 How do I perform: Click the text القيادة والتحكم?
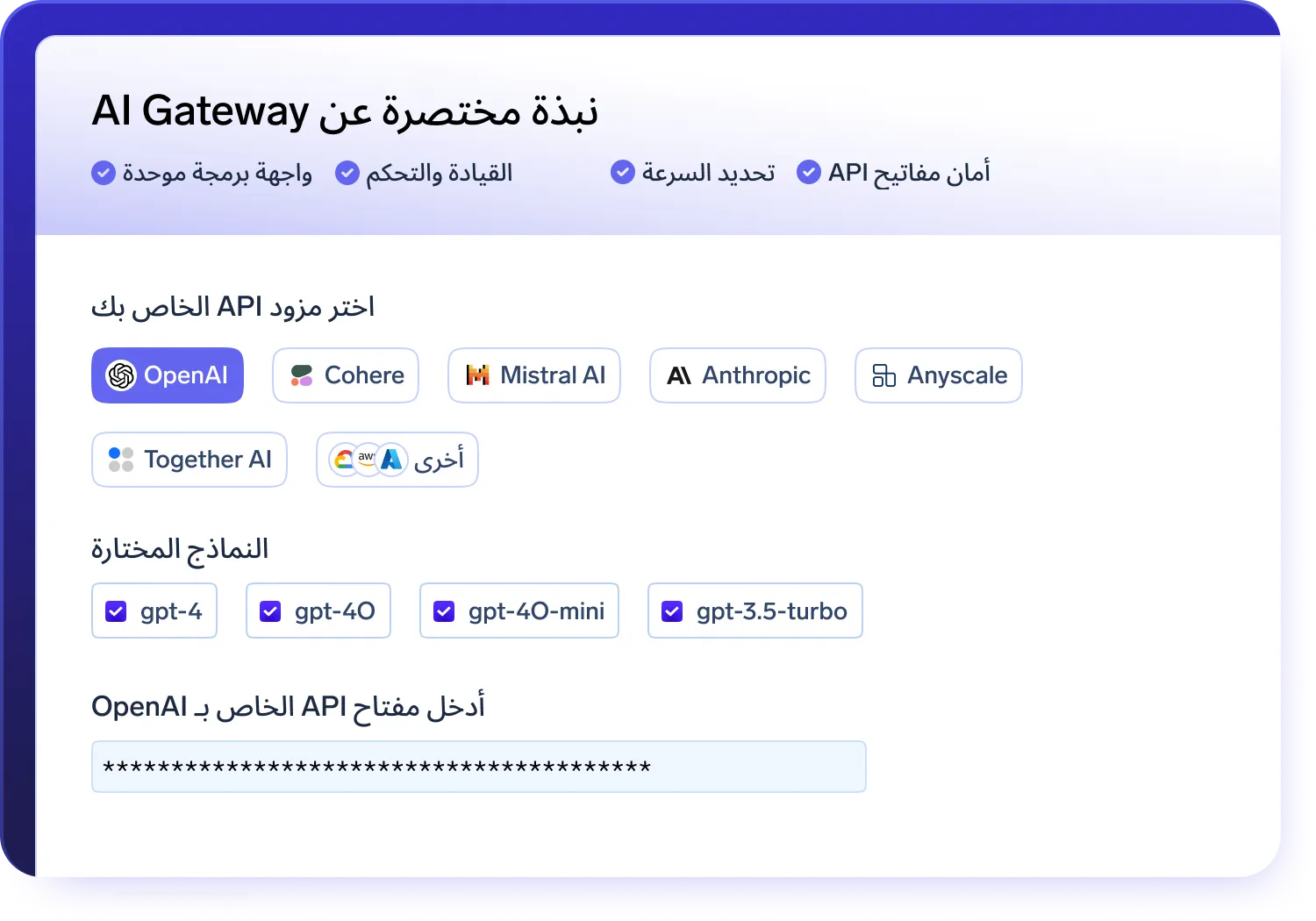point(439,173)
